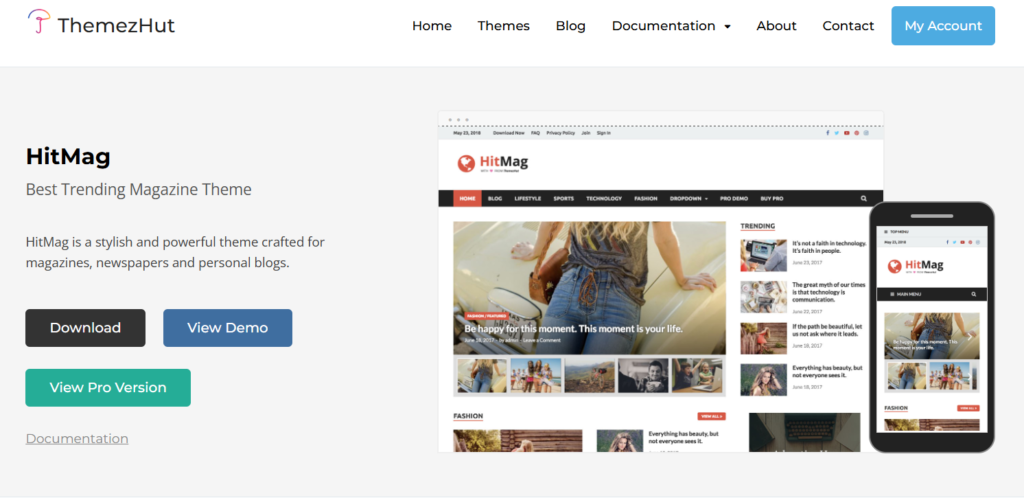Click the ThemezHut umbrella logo icon
Screen dimensions: 1024x498
39,22
